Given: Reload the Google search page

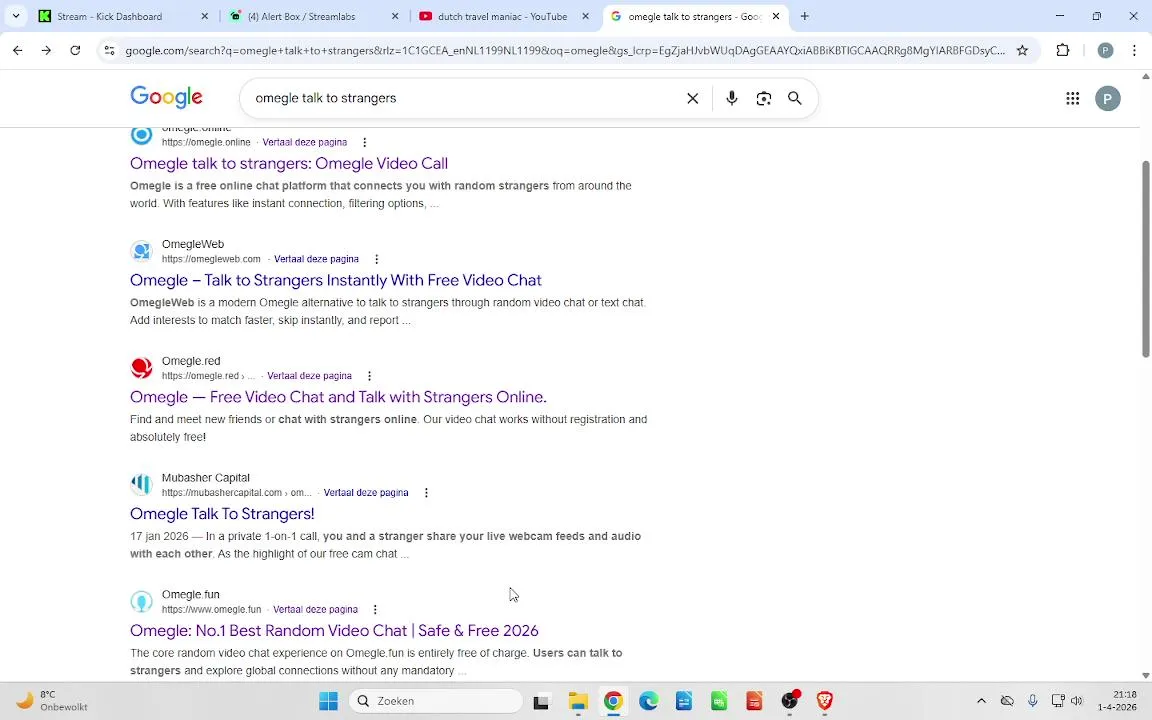Looking at the screenshot, I should pos(75,51).
